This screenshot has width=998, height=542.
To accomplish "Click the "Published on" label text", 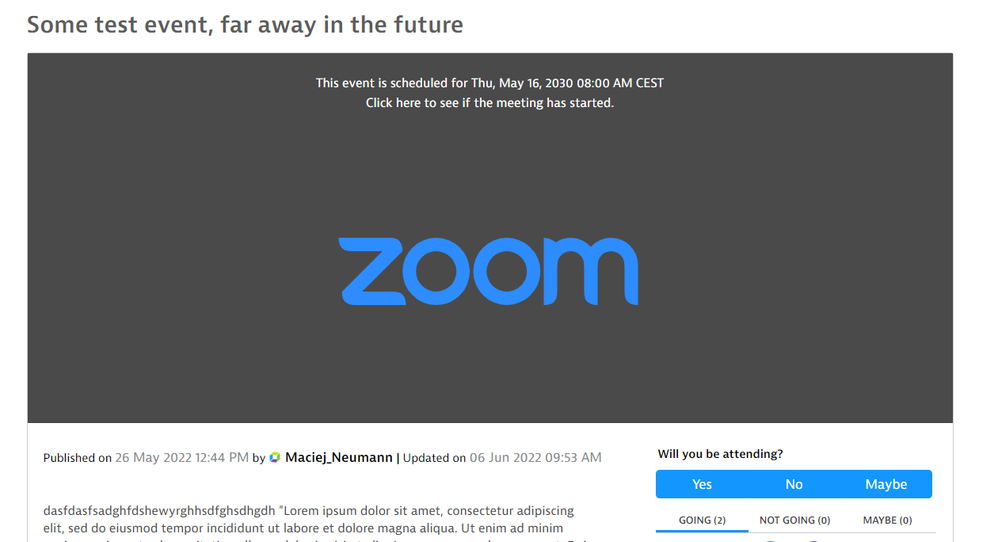I will [x=77, y=458].
